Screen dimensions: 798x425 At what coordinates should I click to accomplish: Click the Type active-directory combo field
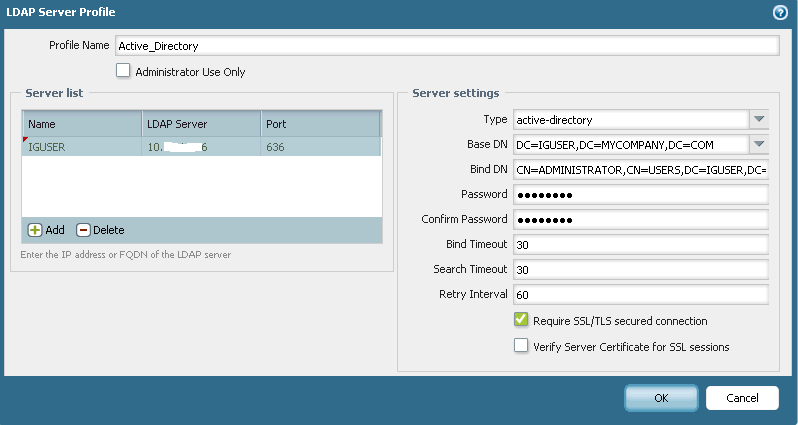[x=630, y=119]
